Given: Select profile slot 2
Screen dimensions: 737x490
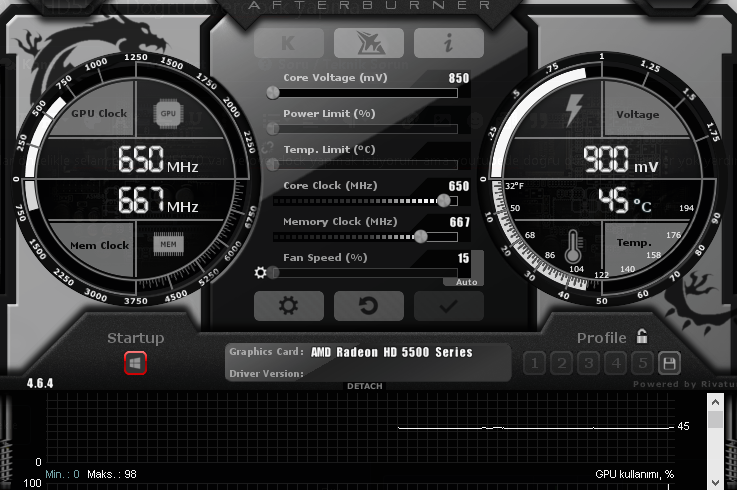Looking at the screenshot, I should 562,363.
